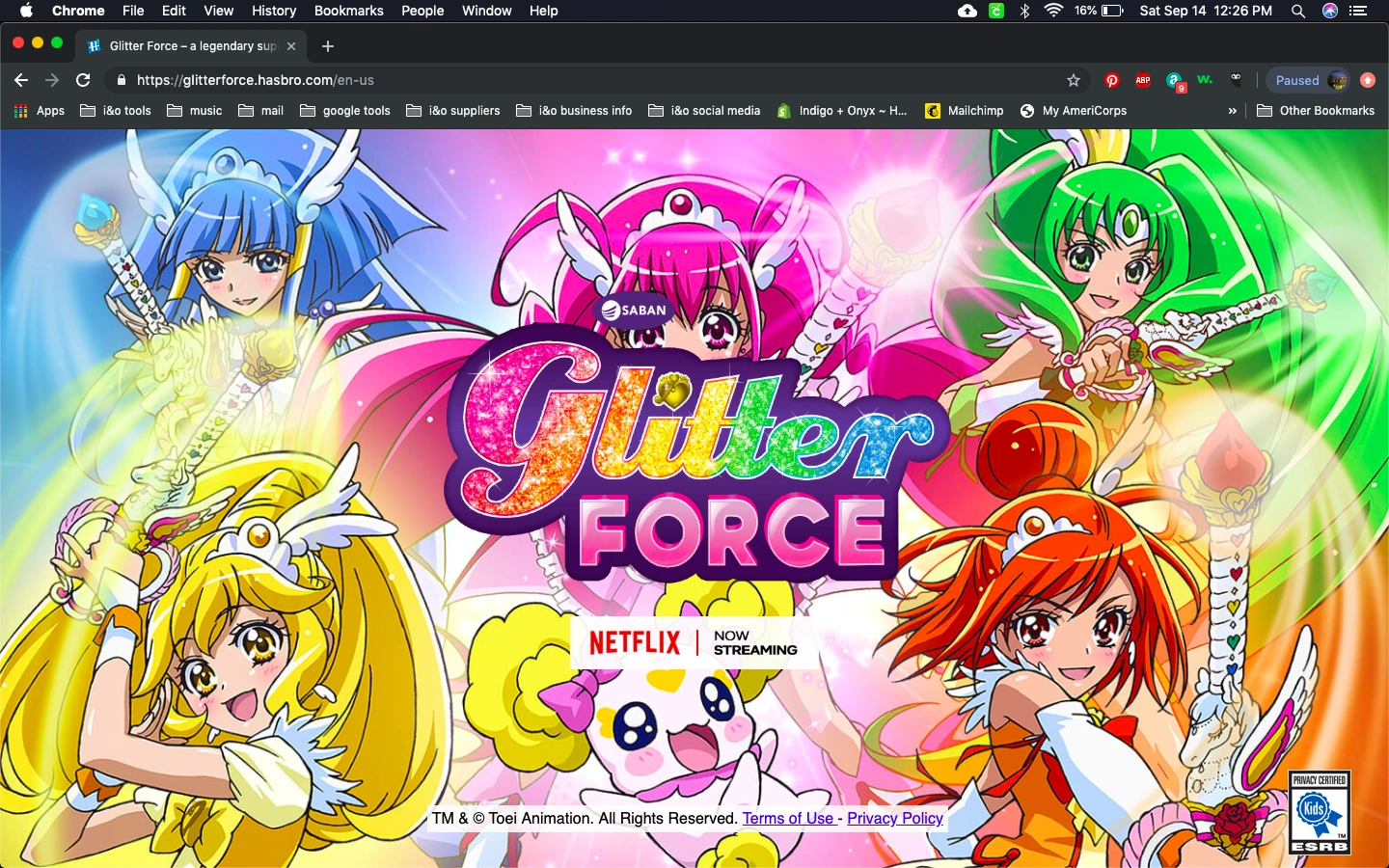Open the Terms of Use link
This screenshot has width=1389, height=868.
(788, 818)
